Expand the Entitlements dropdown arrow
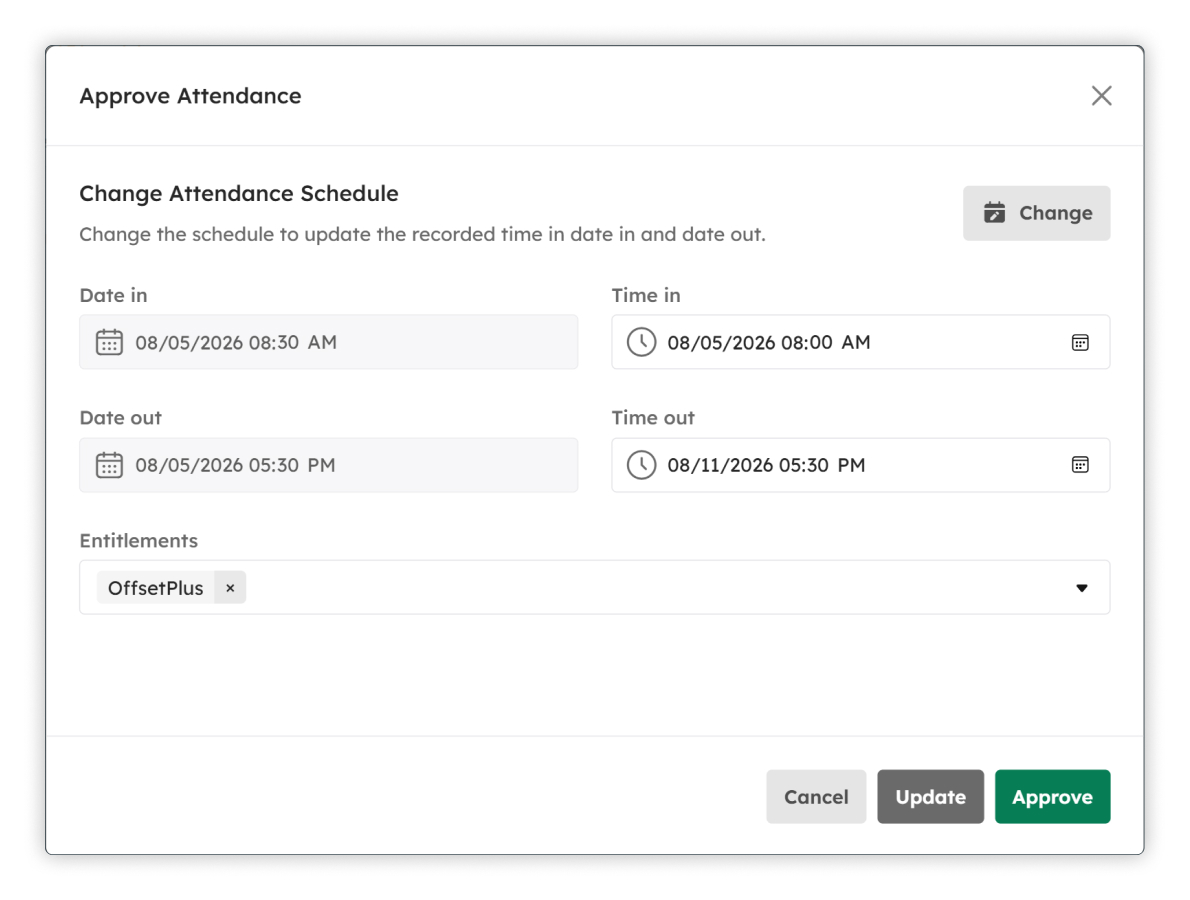Image resolution: width=1190 pixels, height=900 pixels. point(1081,588)
